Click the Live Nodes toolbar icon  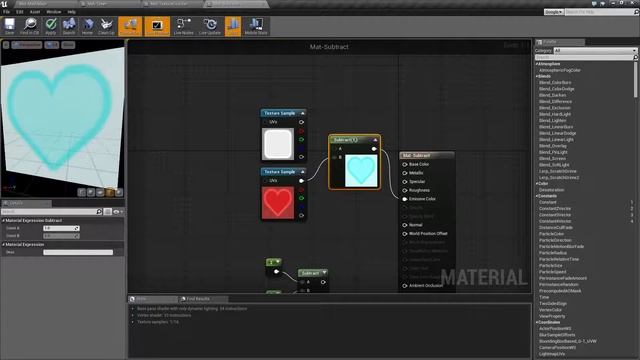point(183,26)
